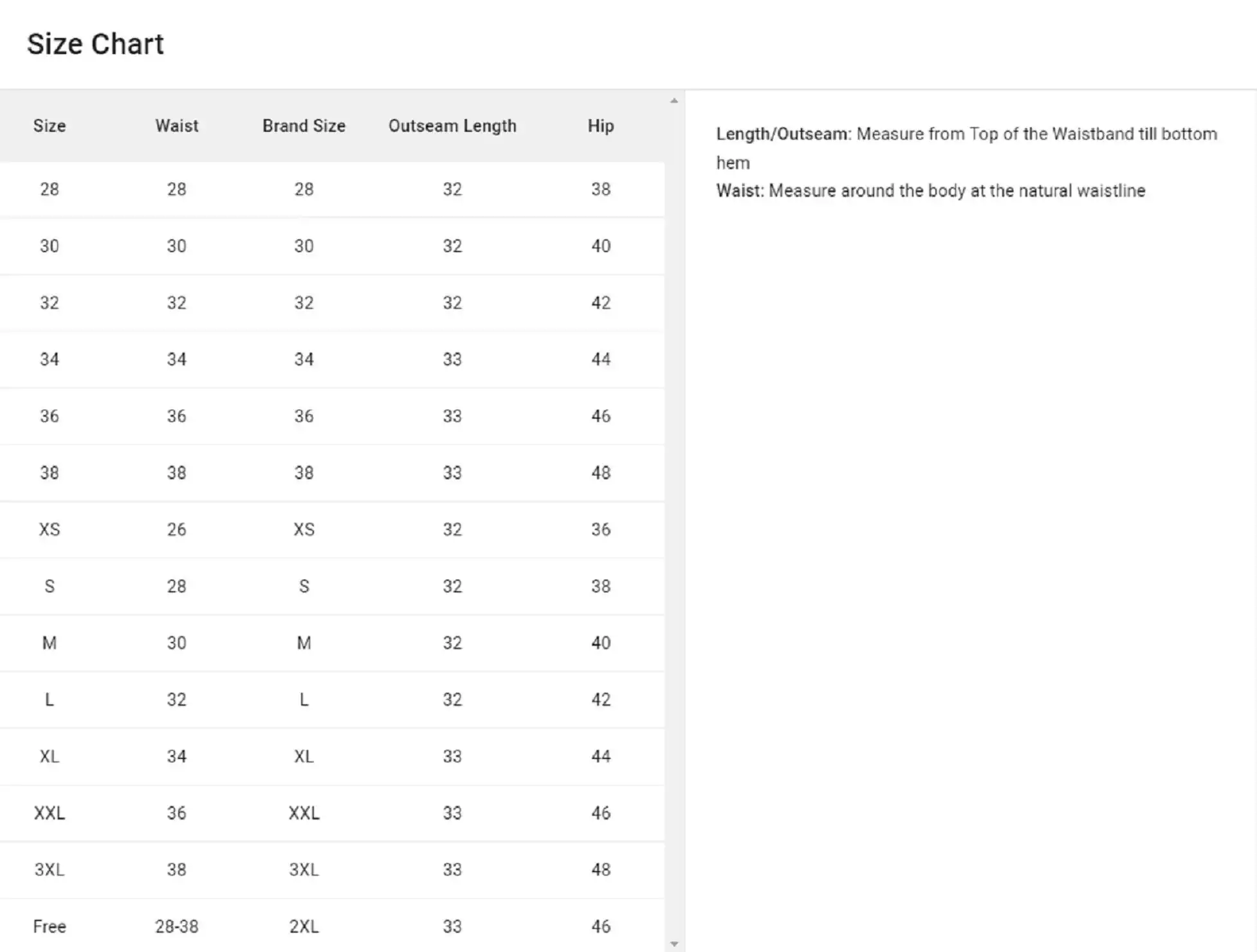Click waist value 26 in XS row

point(176,529)
